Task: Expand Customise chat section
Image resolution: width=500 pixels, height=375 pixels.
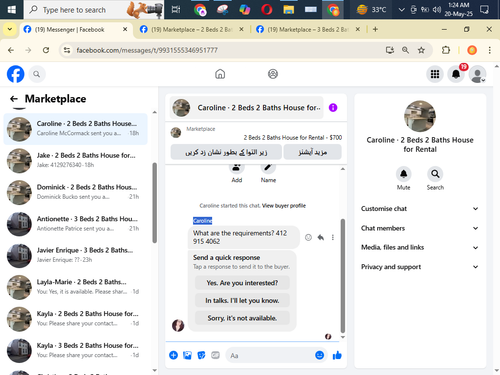Action: coord(420,209)
